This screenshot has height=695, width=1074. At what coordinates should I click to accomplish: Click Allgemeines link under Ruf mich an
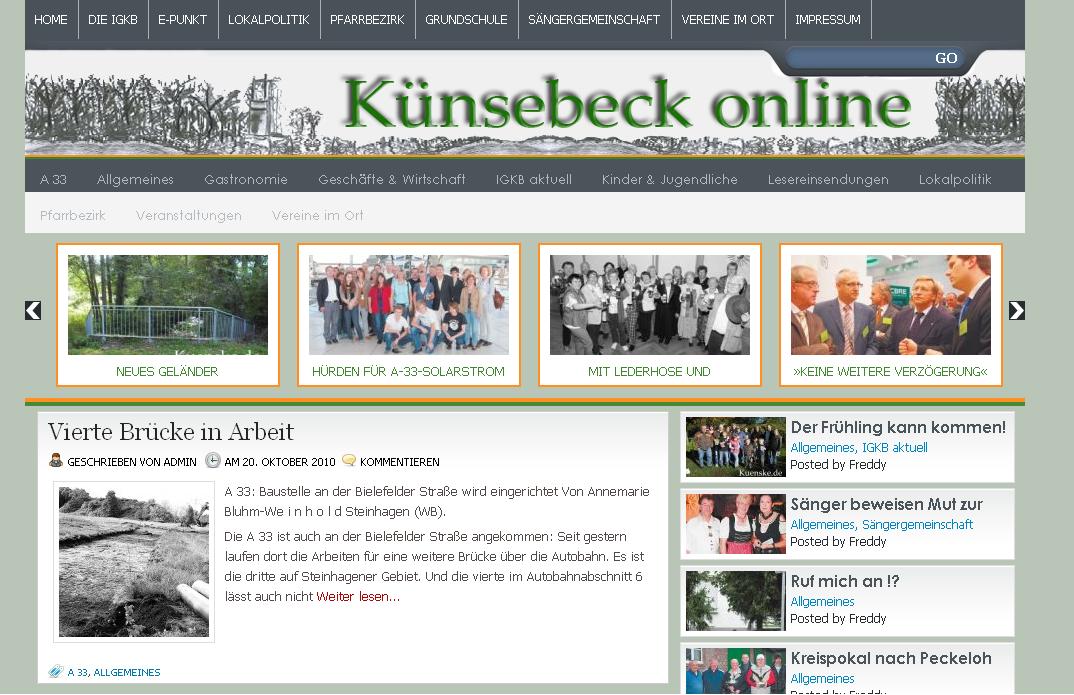click(x=823, y=601)
